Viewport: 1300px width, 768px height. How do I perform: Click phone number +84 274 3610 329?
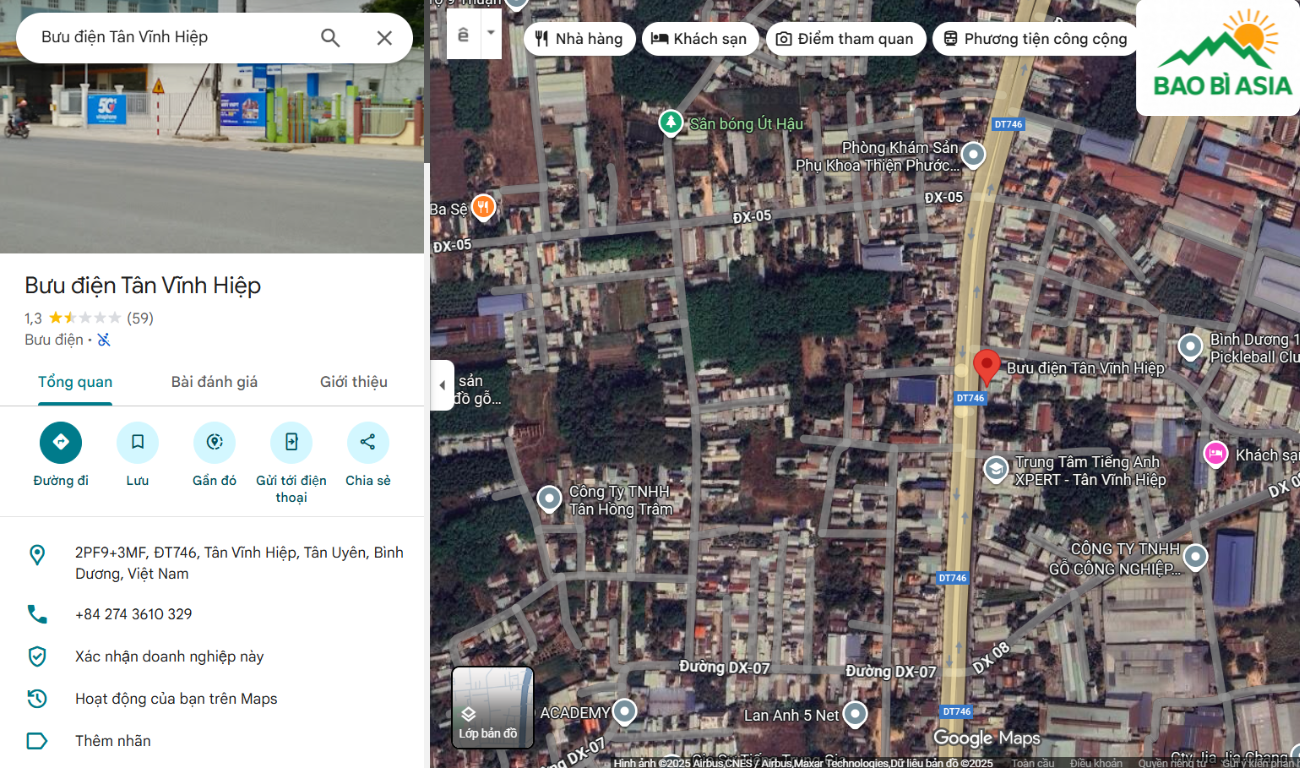click(133, 614)
